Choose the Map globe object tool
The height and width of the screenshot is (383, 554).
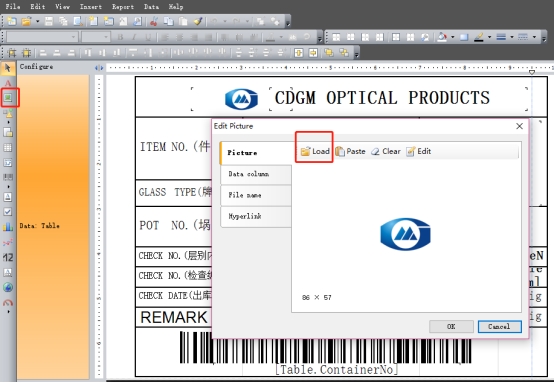(x=8, y=287)
